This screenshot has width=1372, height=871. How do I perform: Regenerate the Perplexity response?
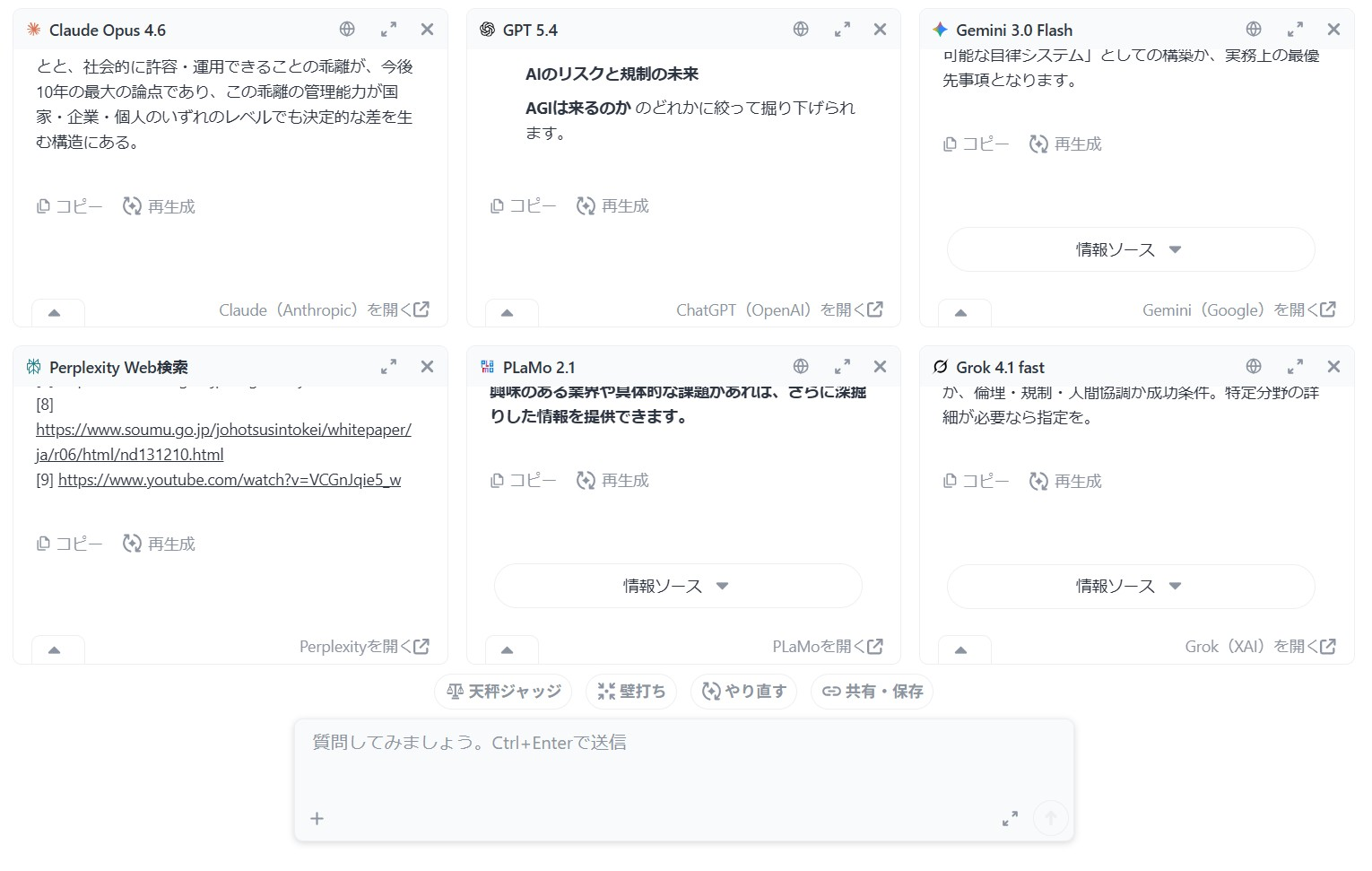159,544
